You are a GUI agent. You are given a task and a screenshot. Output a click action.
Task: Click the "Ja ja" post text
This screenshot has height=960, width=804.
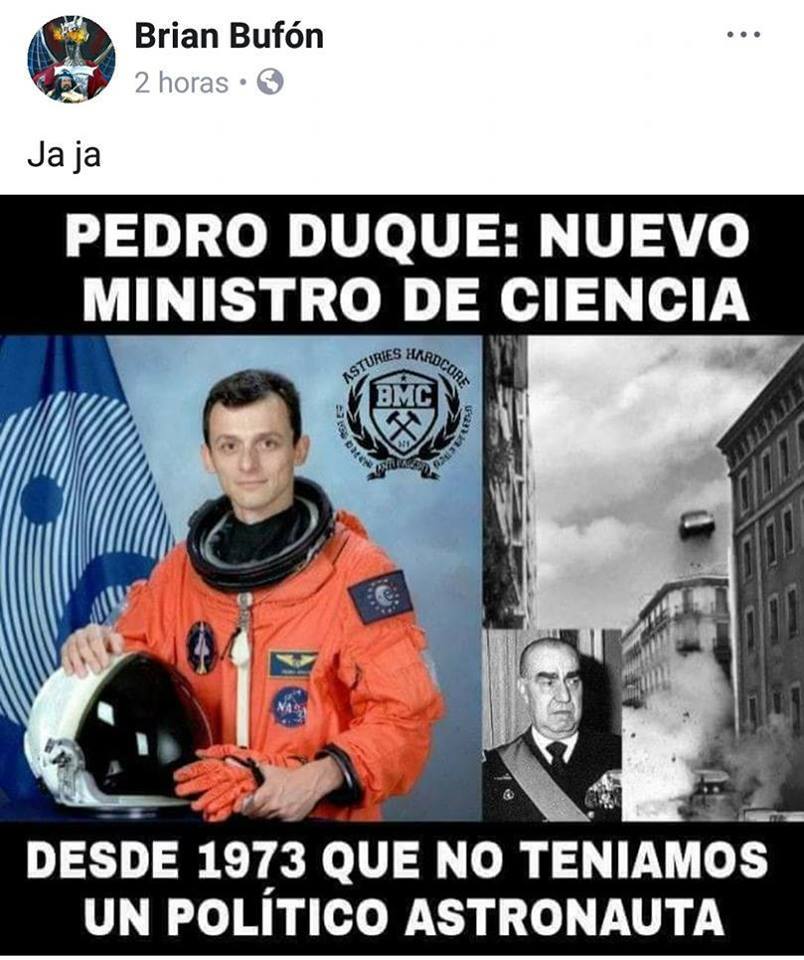click(x=64, y=157)
